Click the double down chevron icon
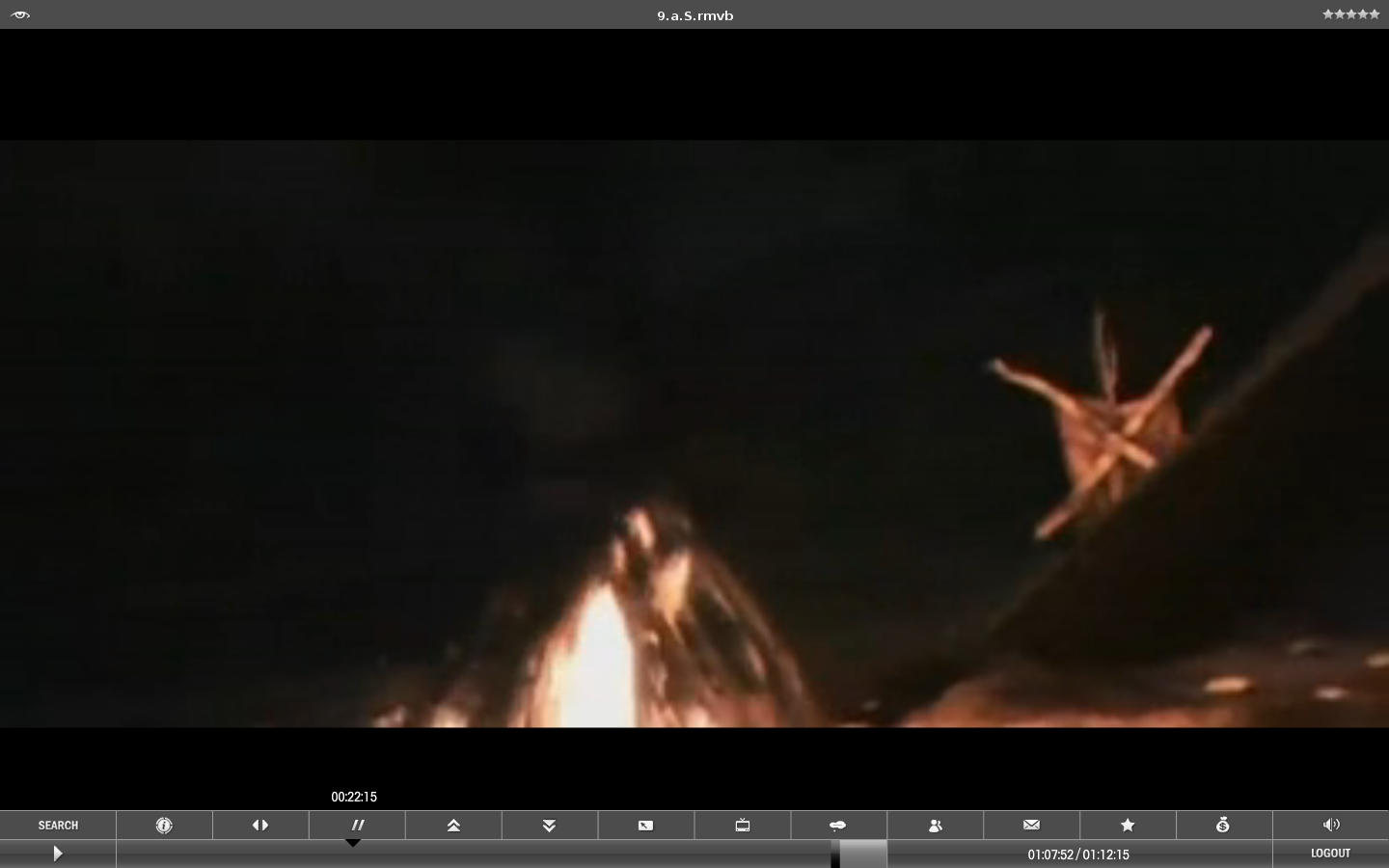This screenshot has width=1389, height=868. click(550, 826)
